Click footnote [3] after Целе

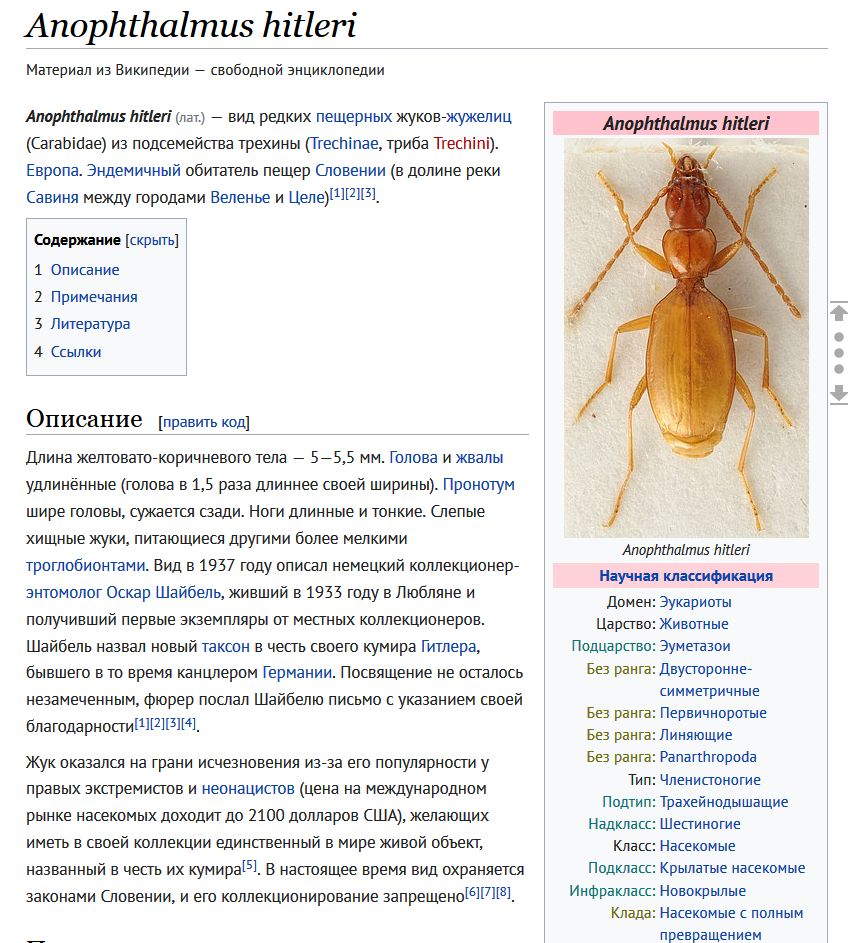click(368, 193)
